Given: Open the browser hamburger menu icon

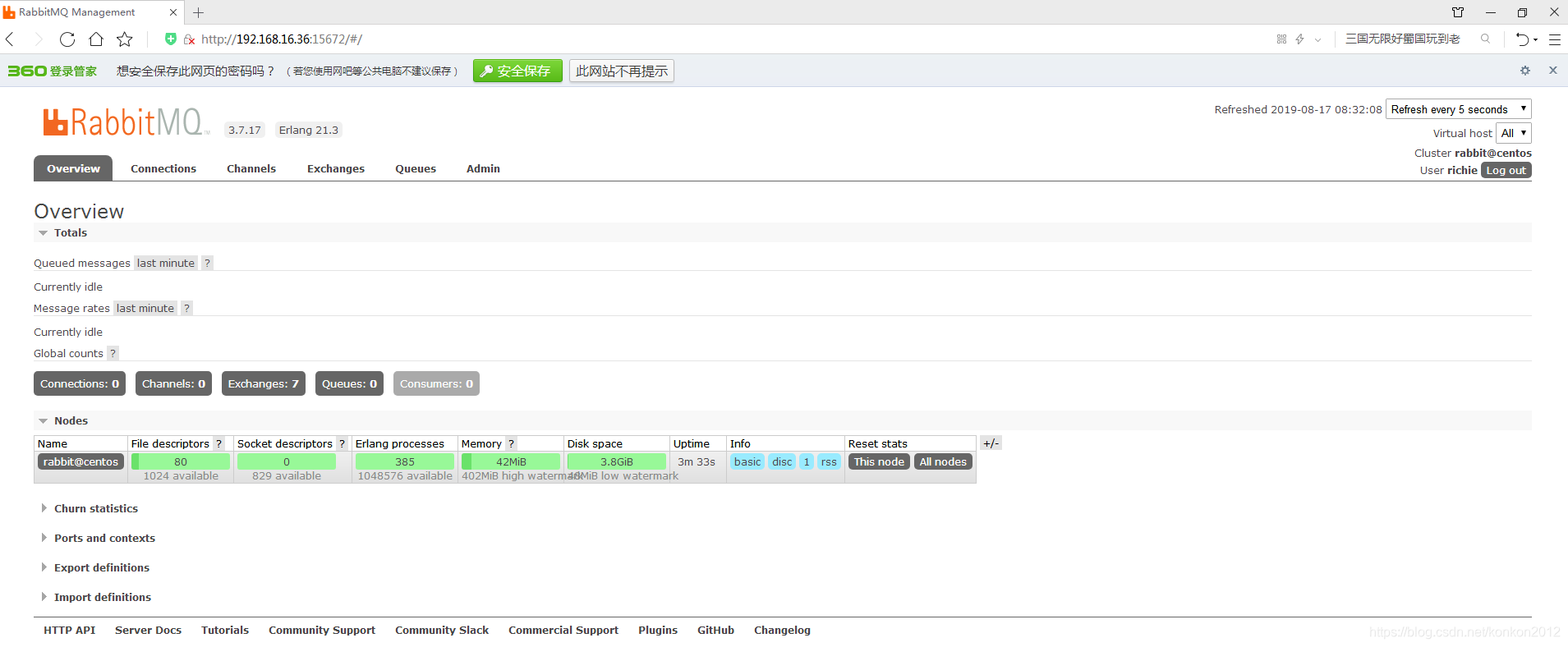Looking at the screenshot, I should pos(1555,39).
